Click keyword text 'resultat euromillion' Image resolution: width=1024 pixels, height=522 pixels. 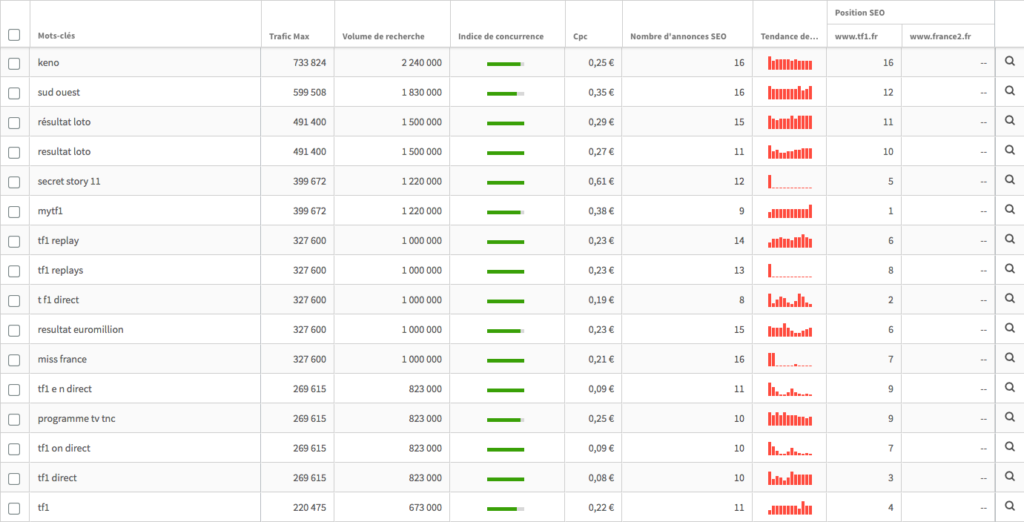(x=80, y=329)
